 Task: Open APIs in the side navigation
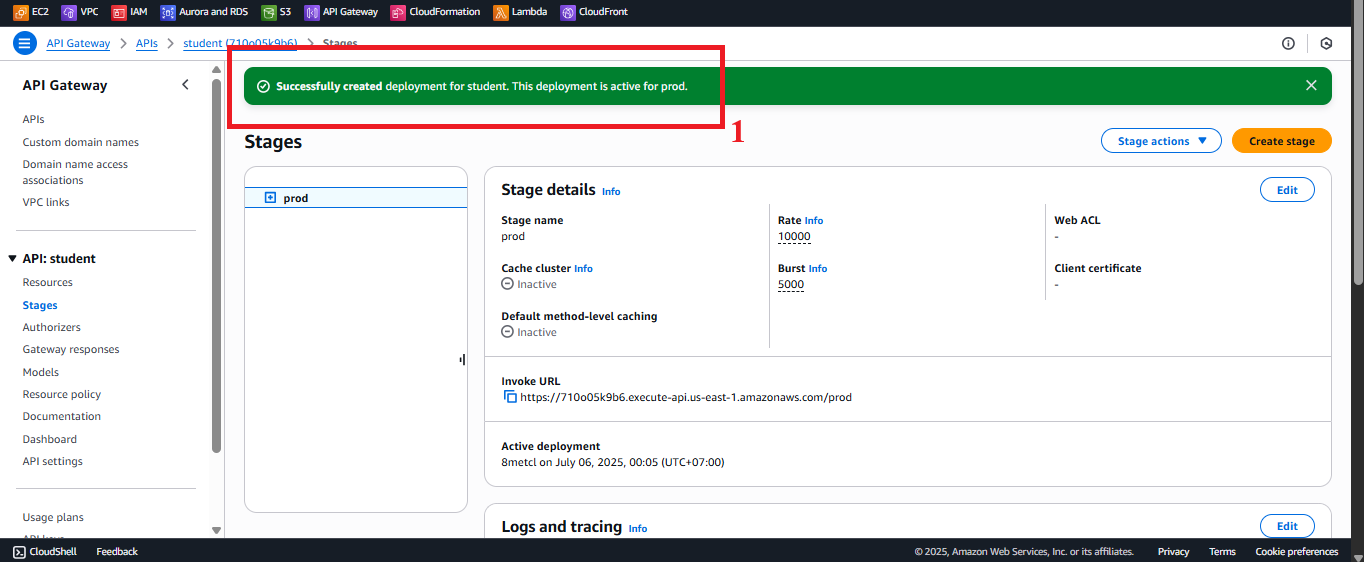[34, 119]
